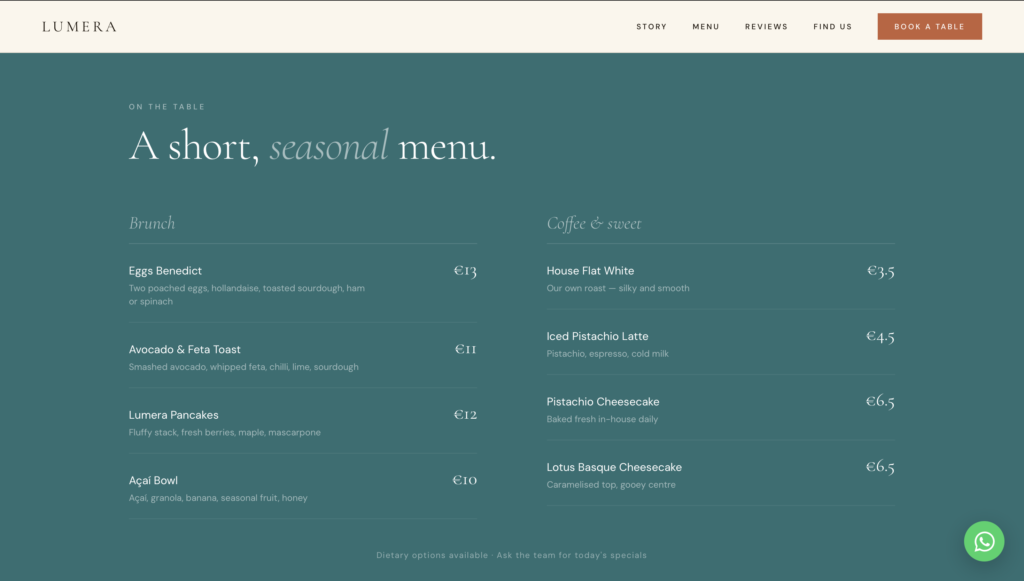Open the Find Us nav link
The width and height of the screenshot is (1024, 581).
pyautogui.click(x=832, y=27)
